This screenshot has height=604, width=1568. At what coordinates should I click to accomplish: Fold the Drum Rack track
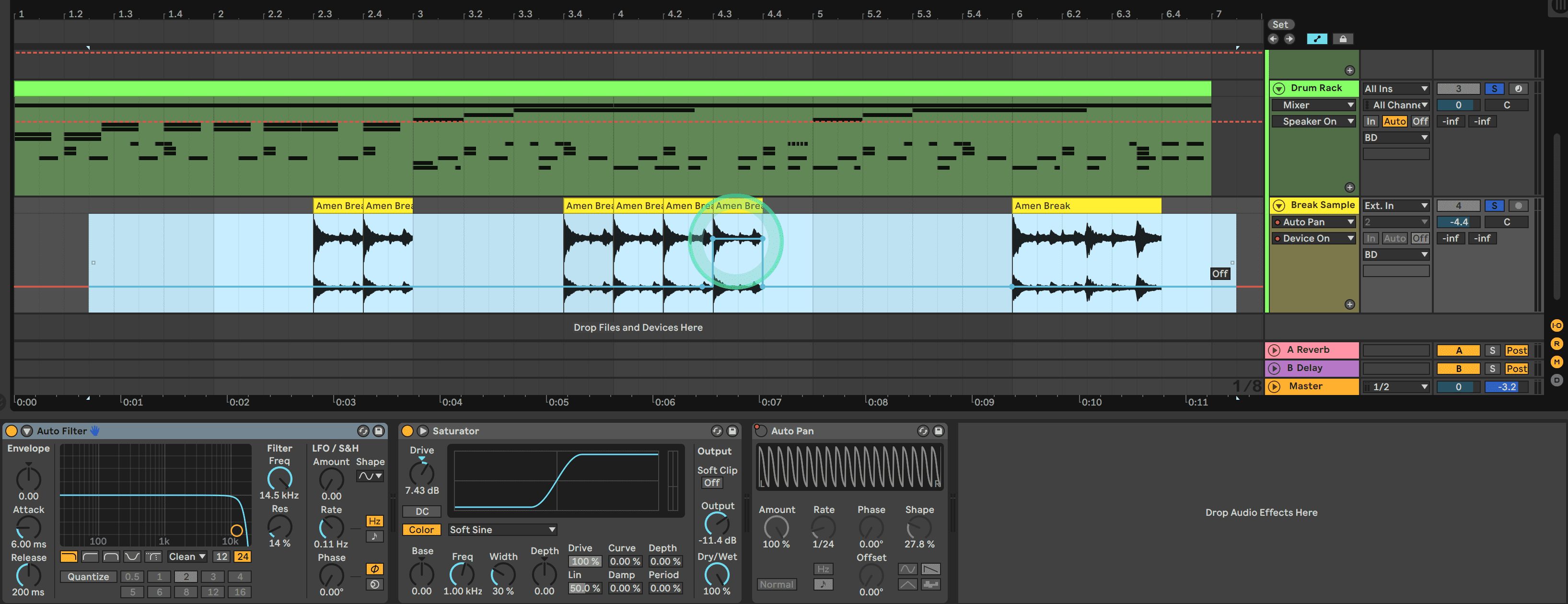(x=1279, y=89)
